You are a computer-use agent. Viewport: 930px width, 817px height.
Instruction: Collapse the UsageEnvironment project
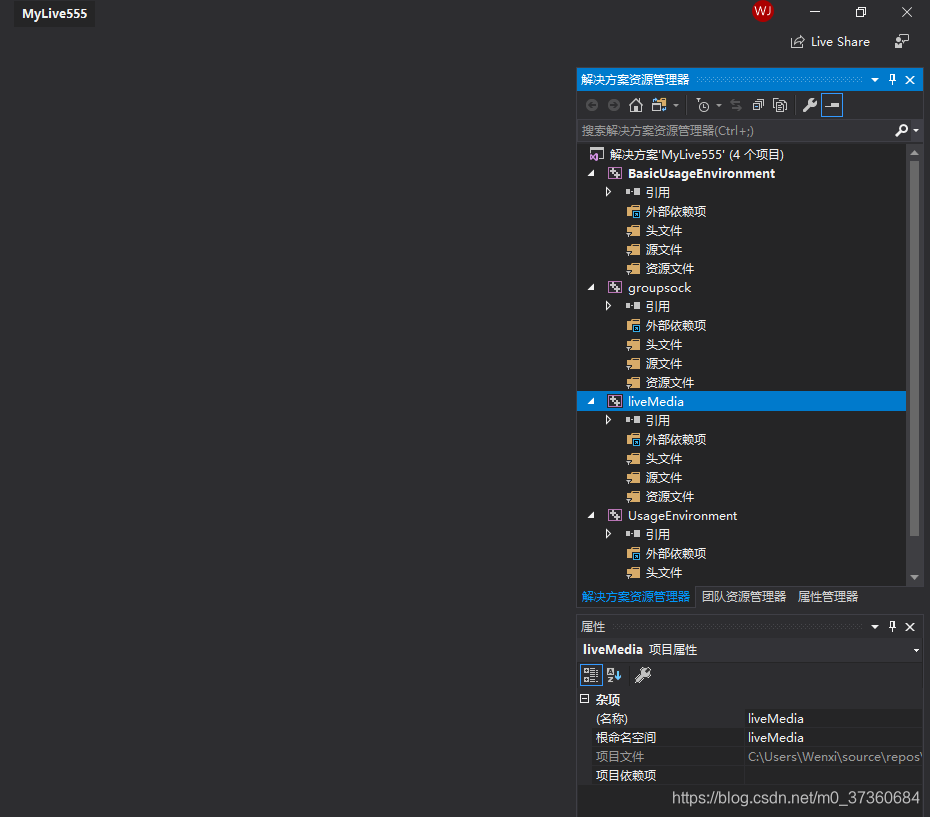tap(591, 516)
